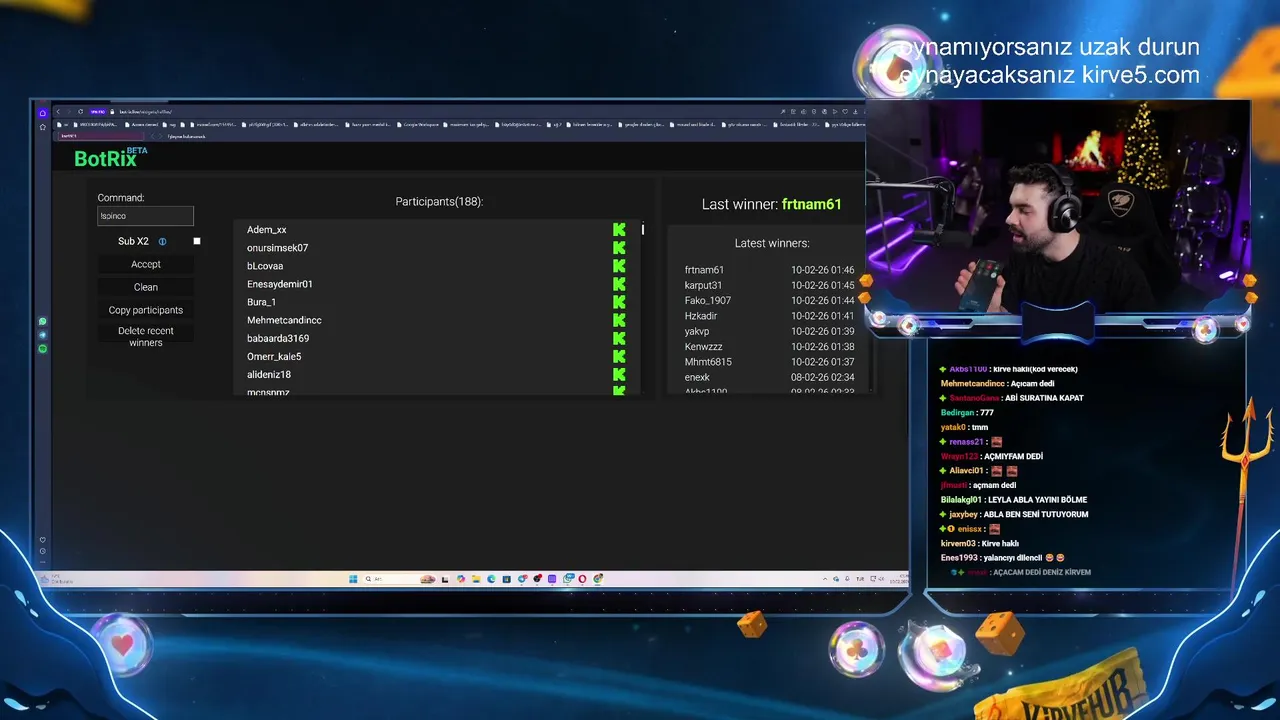Viewport: 1280px width, 720px height.
Task: Click the Participants(188) heading
Action: (439, 202)
